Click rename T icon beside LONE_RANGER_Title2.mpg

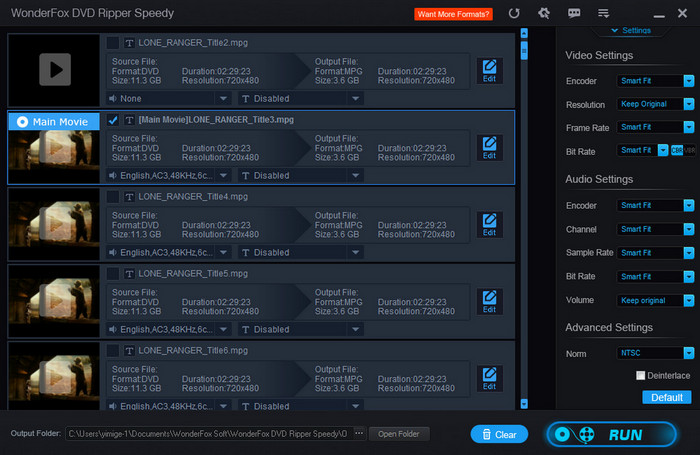click(x=129, y=43)
